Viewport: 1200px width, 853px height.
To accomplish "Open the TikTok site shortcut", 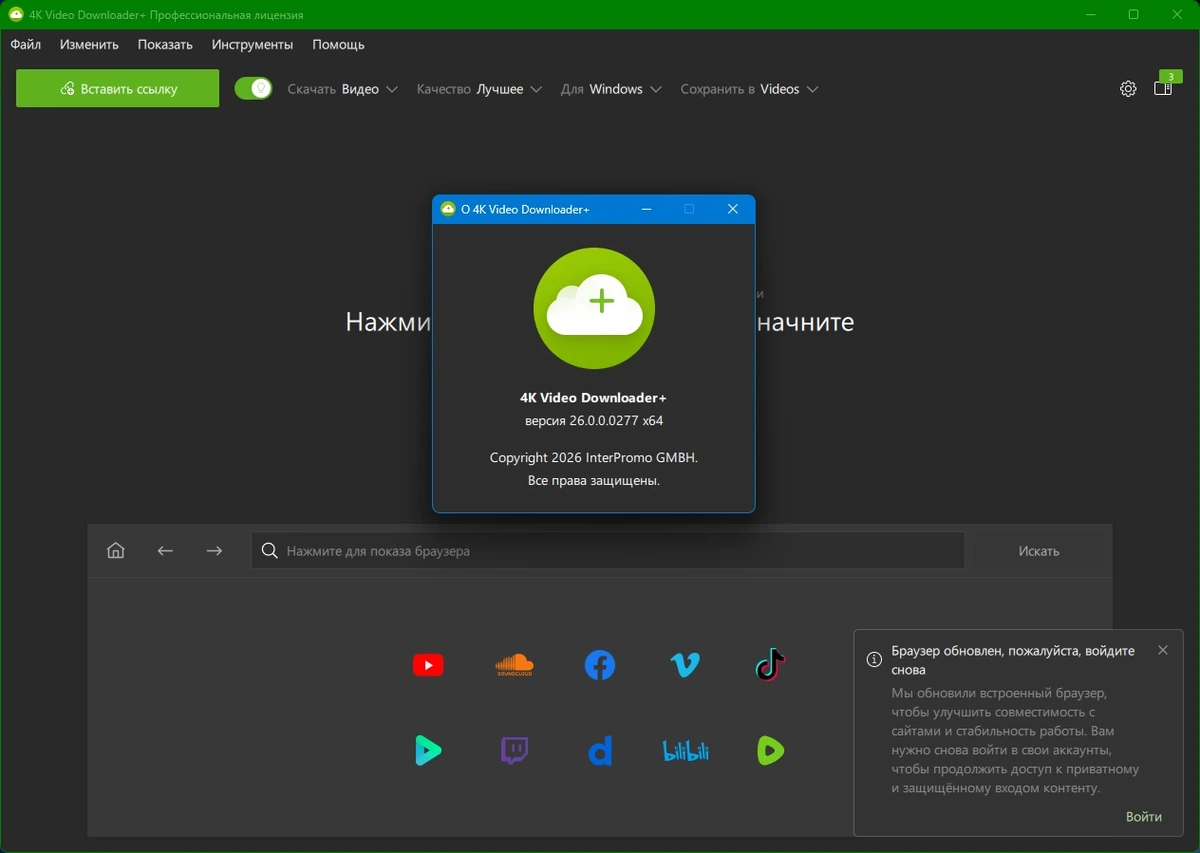I will [770, 665].
